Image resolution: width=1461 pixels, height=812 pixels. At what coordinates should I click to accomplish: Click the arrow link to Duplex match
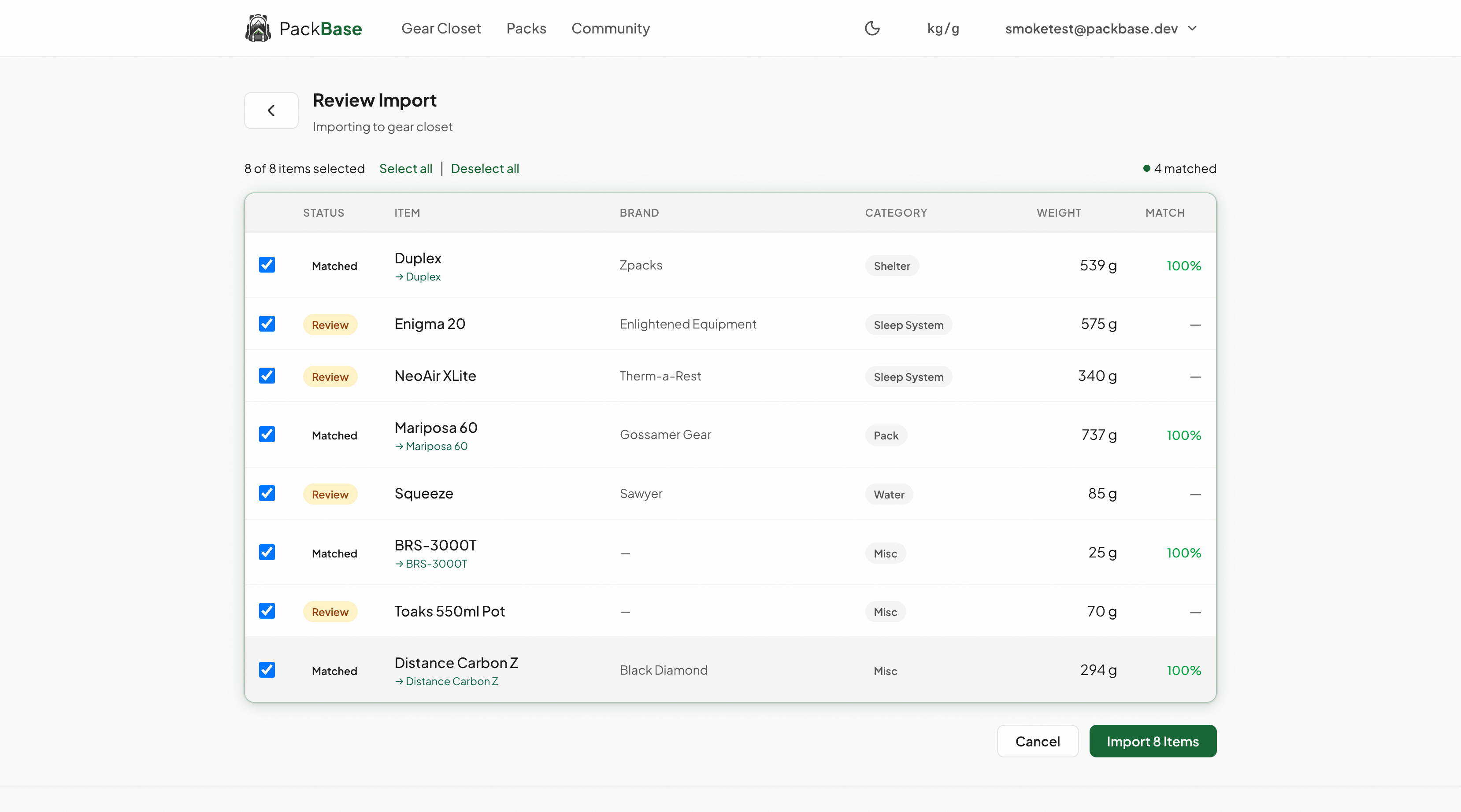417,277
